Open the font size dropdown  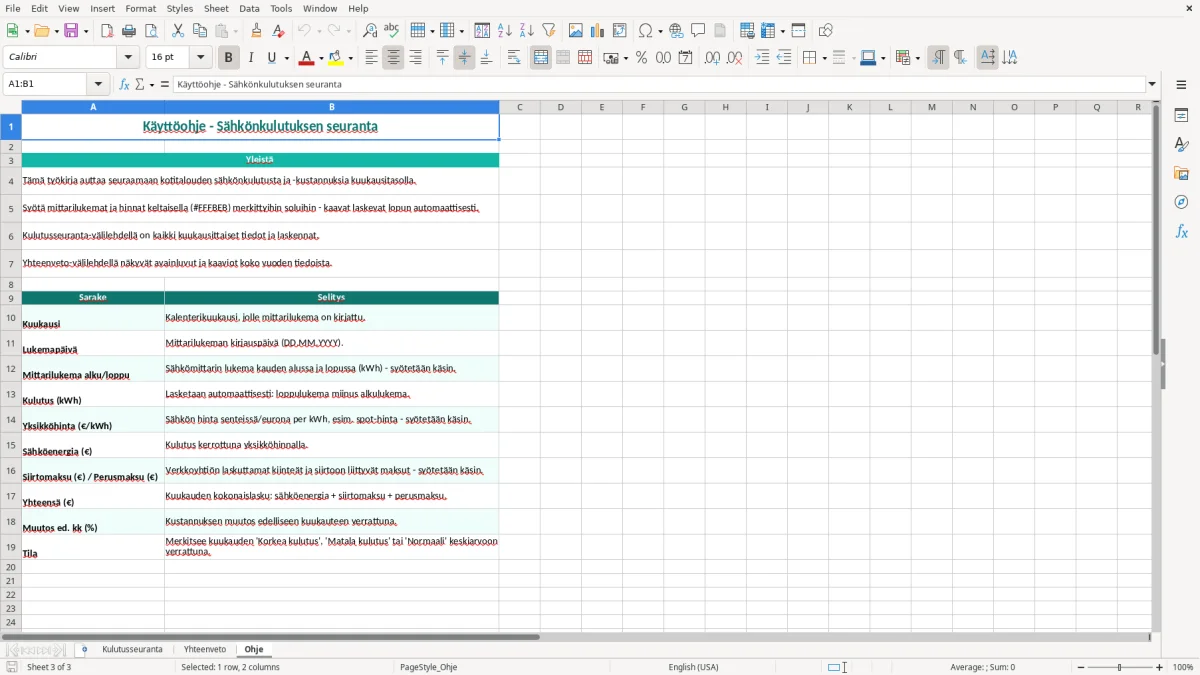coord(201,58)
